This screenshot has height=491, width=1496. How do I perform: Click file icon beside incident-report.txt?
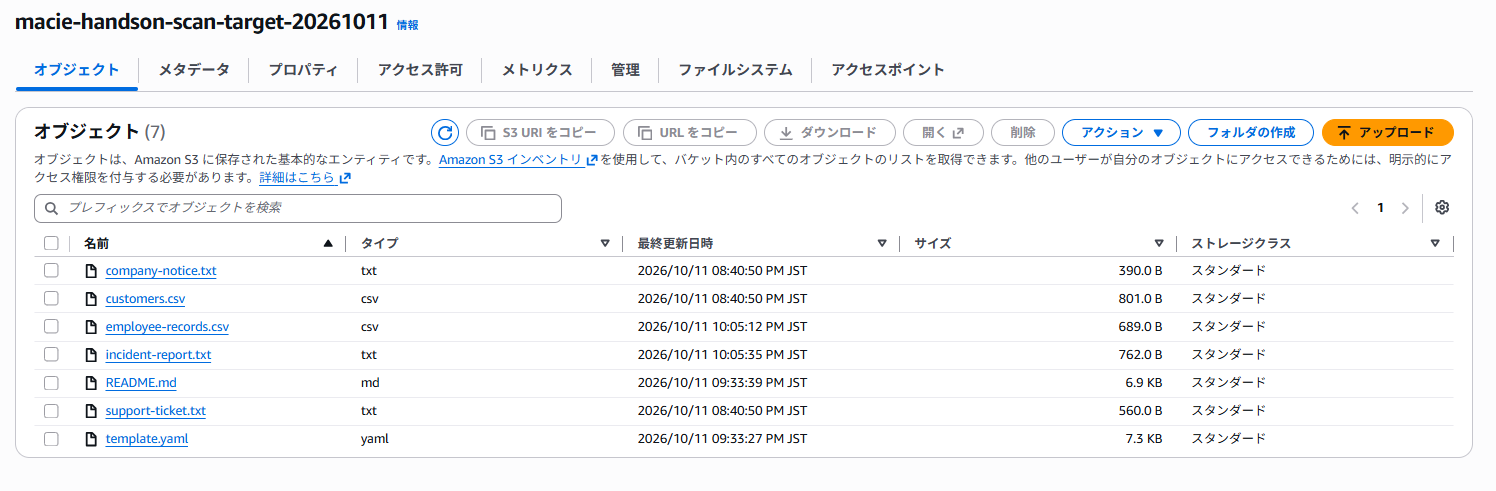[91, 355]
